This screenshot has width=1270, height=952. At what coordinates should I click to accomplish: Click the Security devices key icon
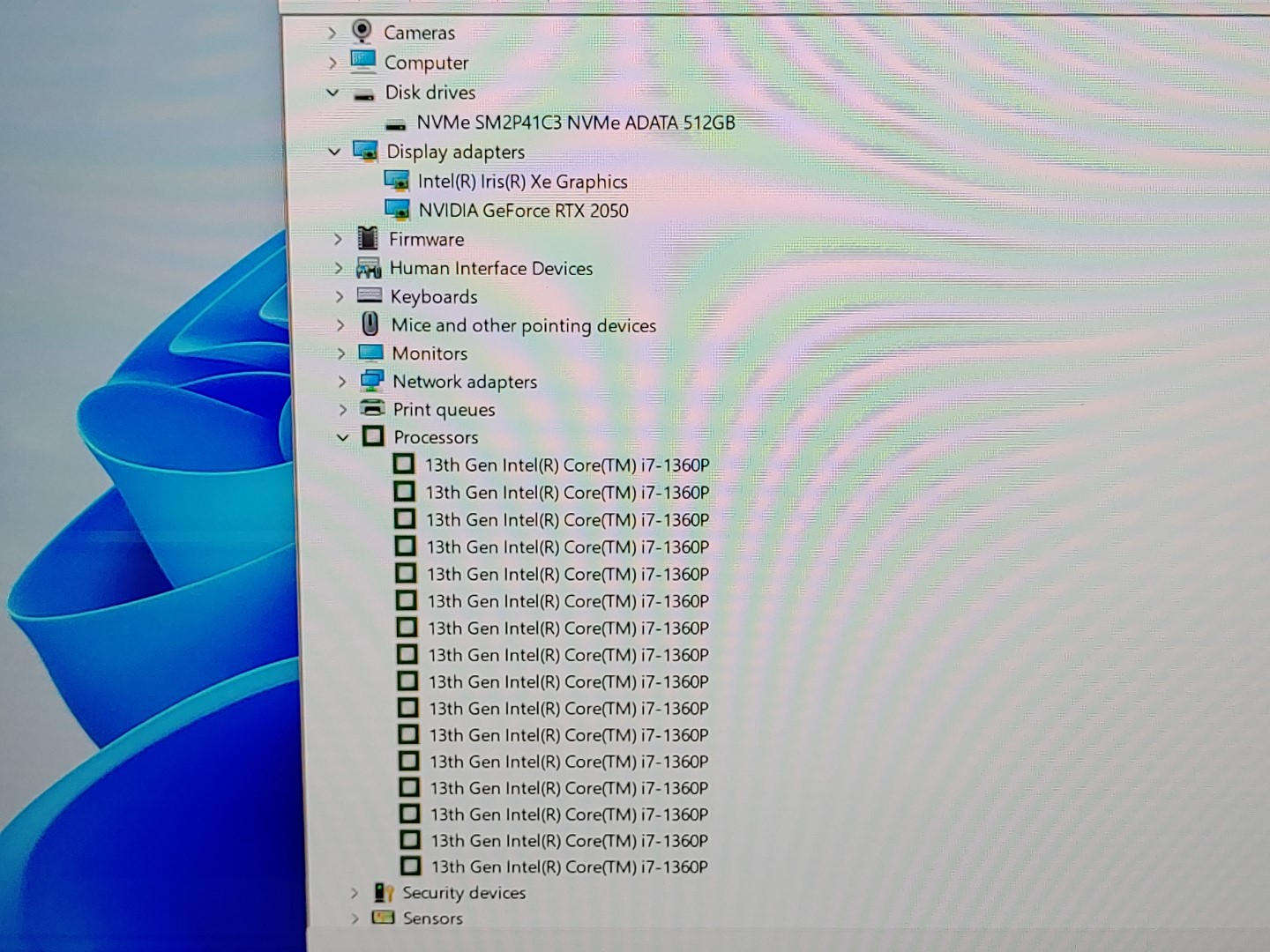click(x=383, y=892)
